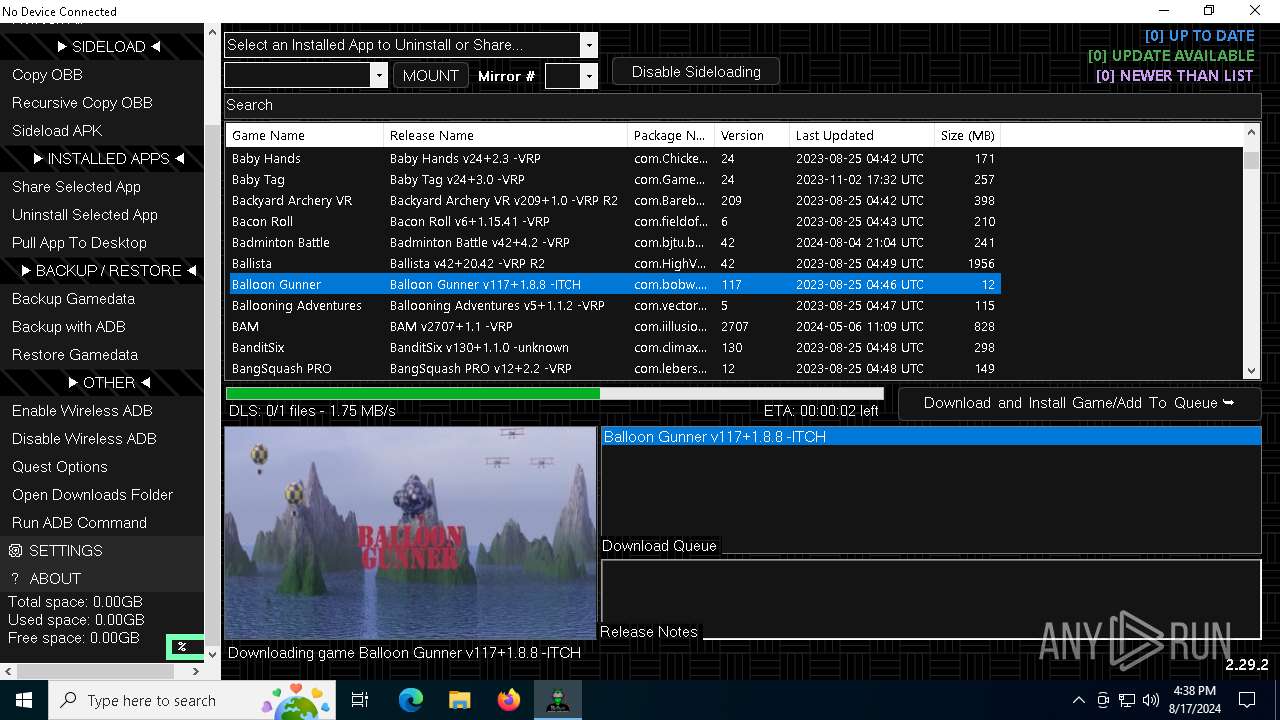
Task: Select BanditSix game row
Action: (x=614, y=348)
